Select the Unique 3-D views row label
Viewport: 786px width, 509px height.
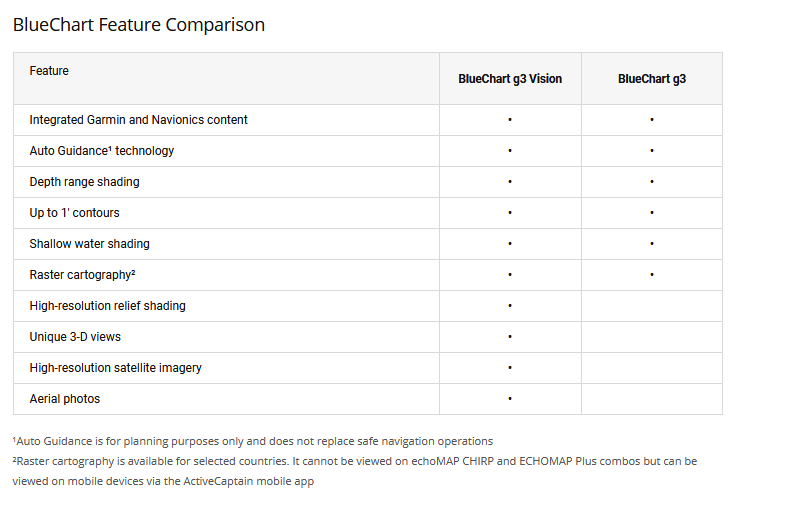[75, 337]
